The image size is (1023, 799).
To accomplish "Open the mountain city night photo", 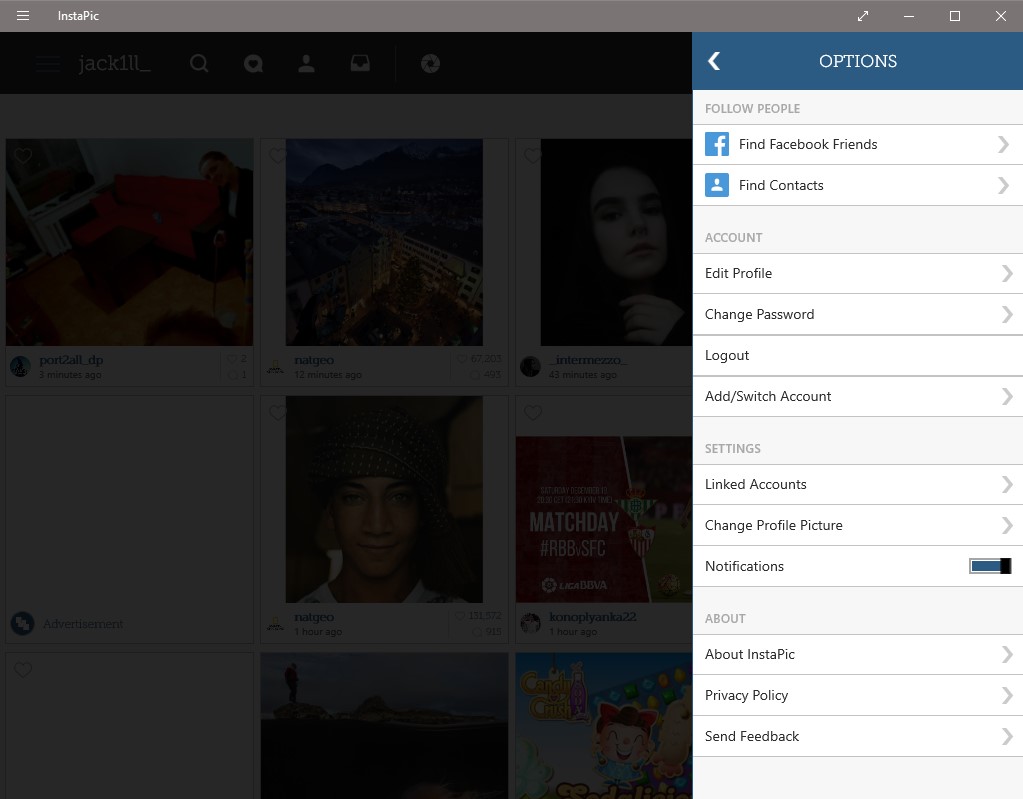I will click(x=384, y=242).
